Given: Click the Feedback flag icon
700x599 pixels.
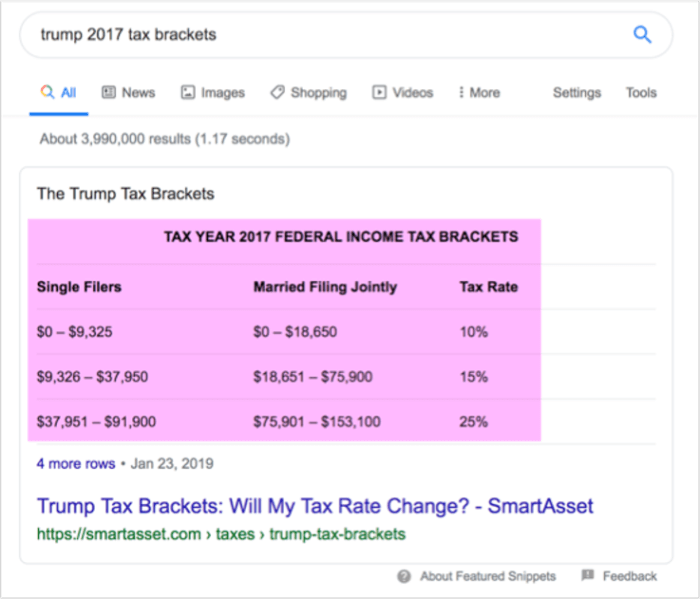Looking at the screenshot, I should (x=588, y=576).
